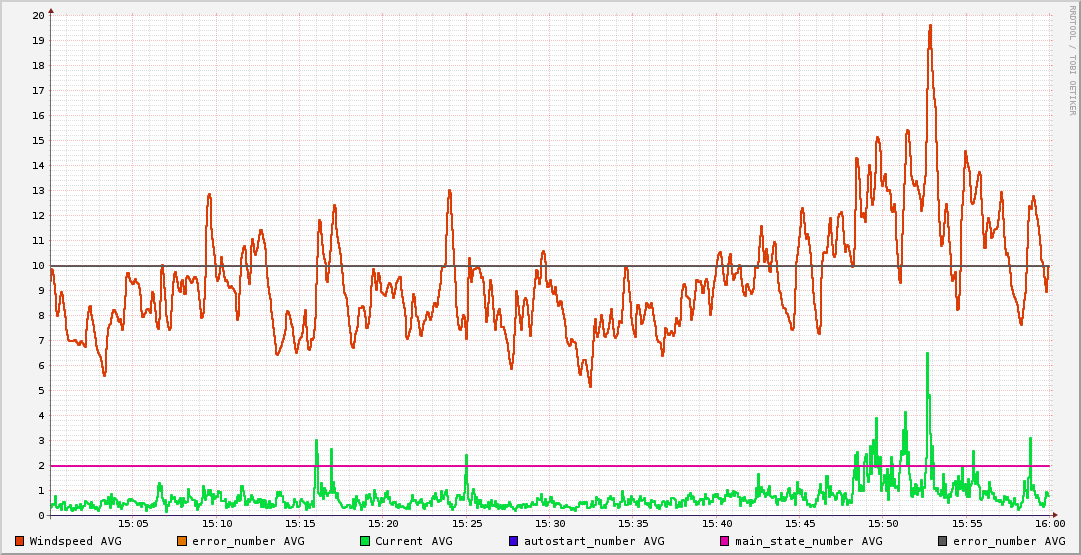Select the Current AVG legend label
This screenshot has width=1081, height=555.
point(413,541)
